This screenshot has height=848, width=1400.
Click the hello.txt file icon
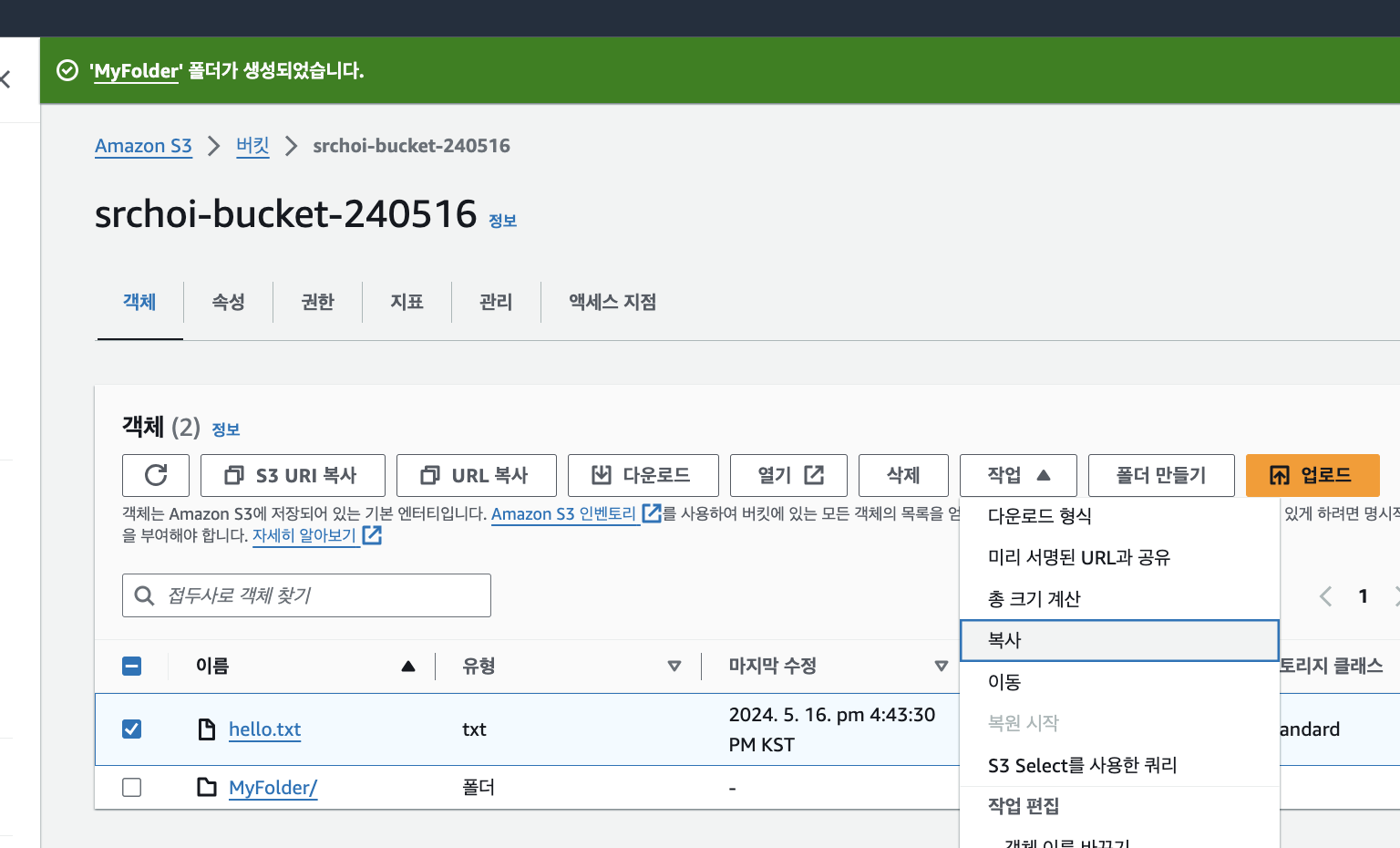[x=207, y=729]
